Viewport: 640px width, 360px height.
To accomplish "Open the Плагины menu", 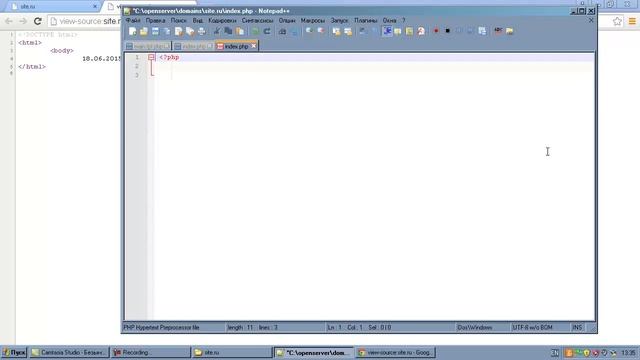I will coord(365,20).
